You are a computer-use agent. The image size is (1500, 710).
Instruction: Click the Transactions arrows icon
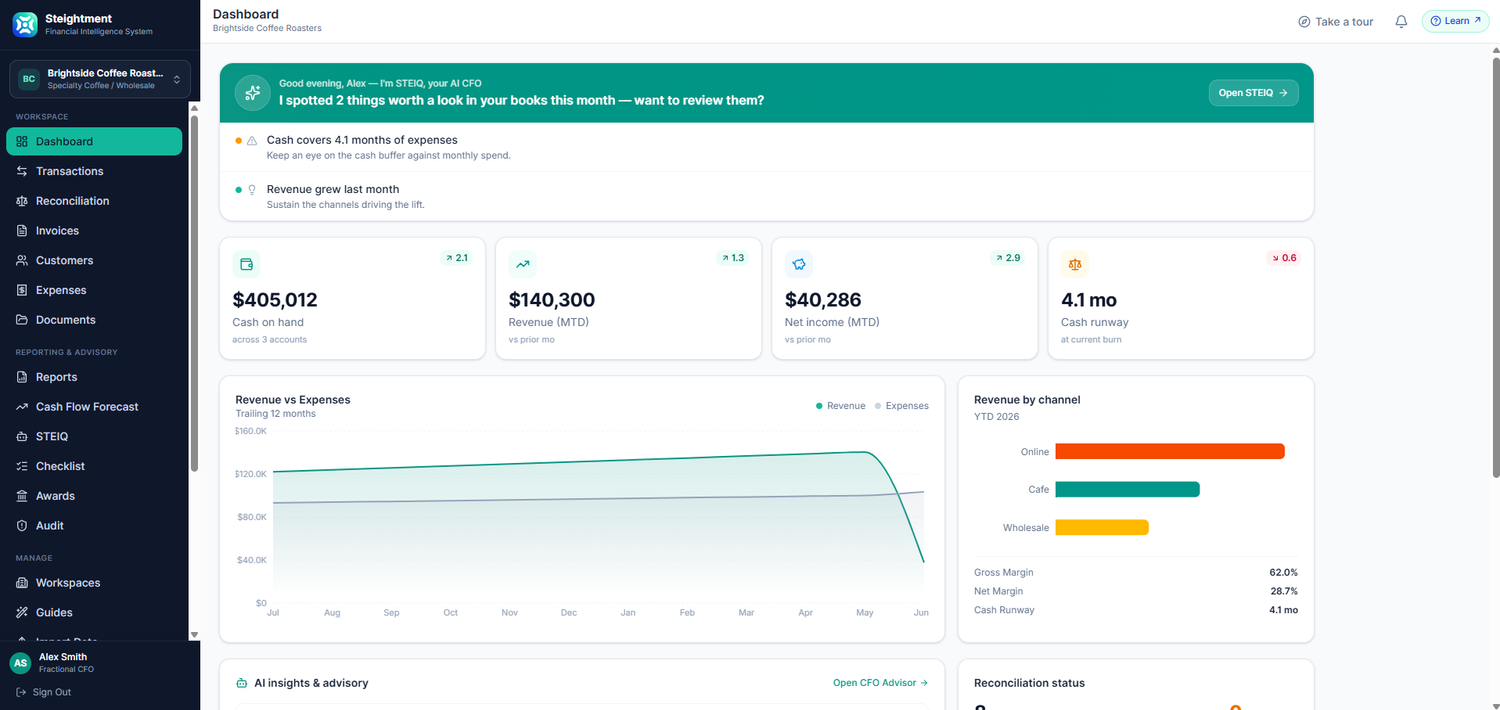pyautogui.click(x=22, y=171)
